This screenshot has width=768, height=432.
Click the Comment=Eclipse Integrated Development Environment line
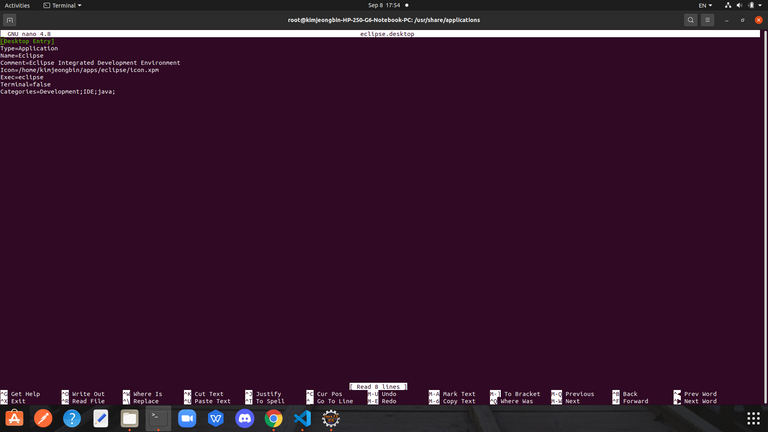[90, 63]
